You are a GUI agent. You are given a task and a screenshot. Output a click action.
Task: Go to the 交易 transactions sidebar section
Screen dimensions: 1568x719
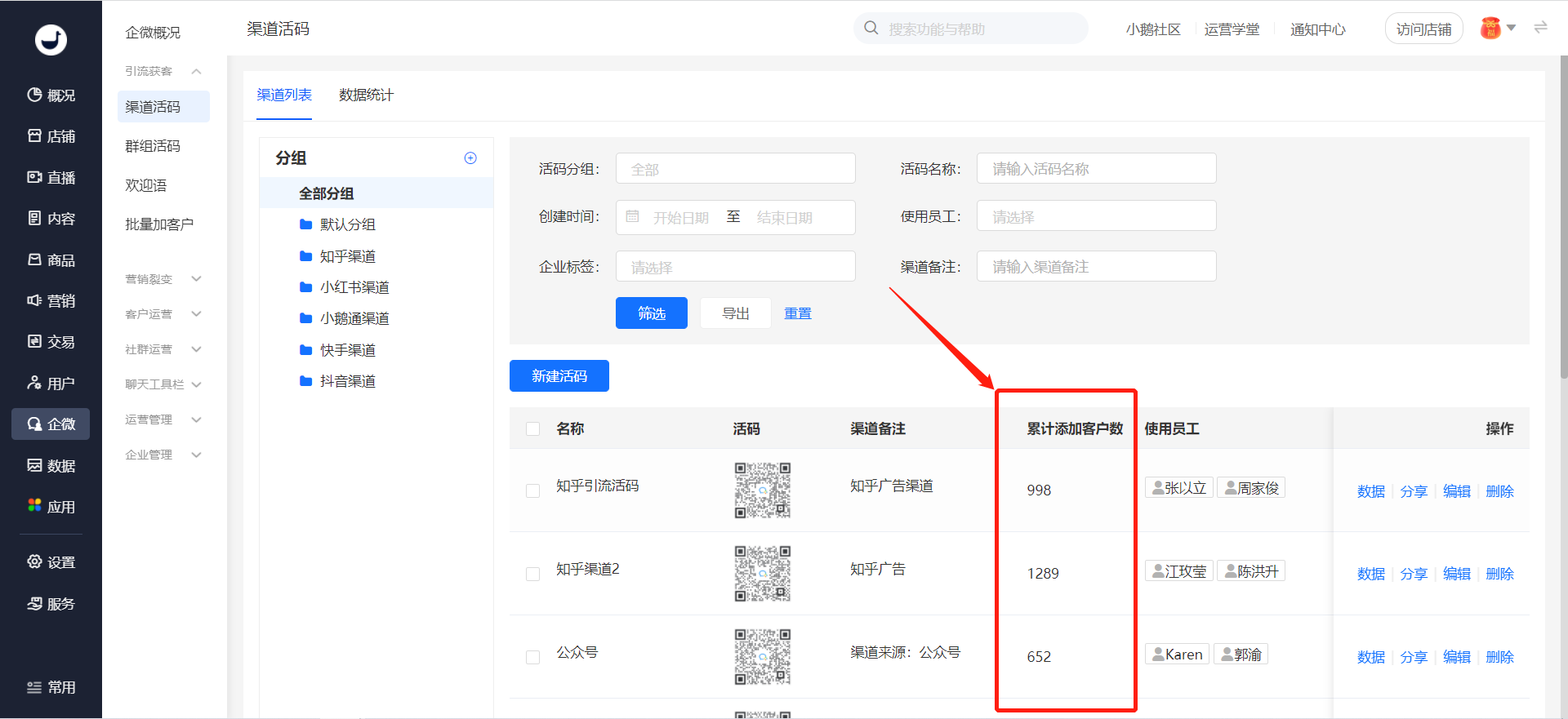click(51, 342)
